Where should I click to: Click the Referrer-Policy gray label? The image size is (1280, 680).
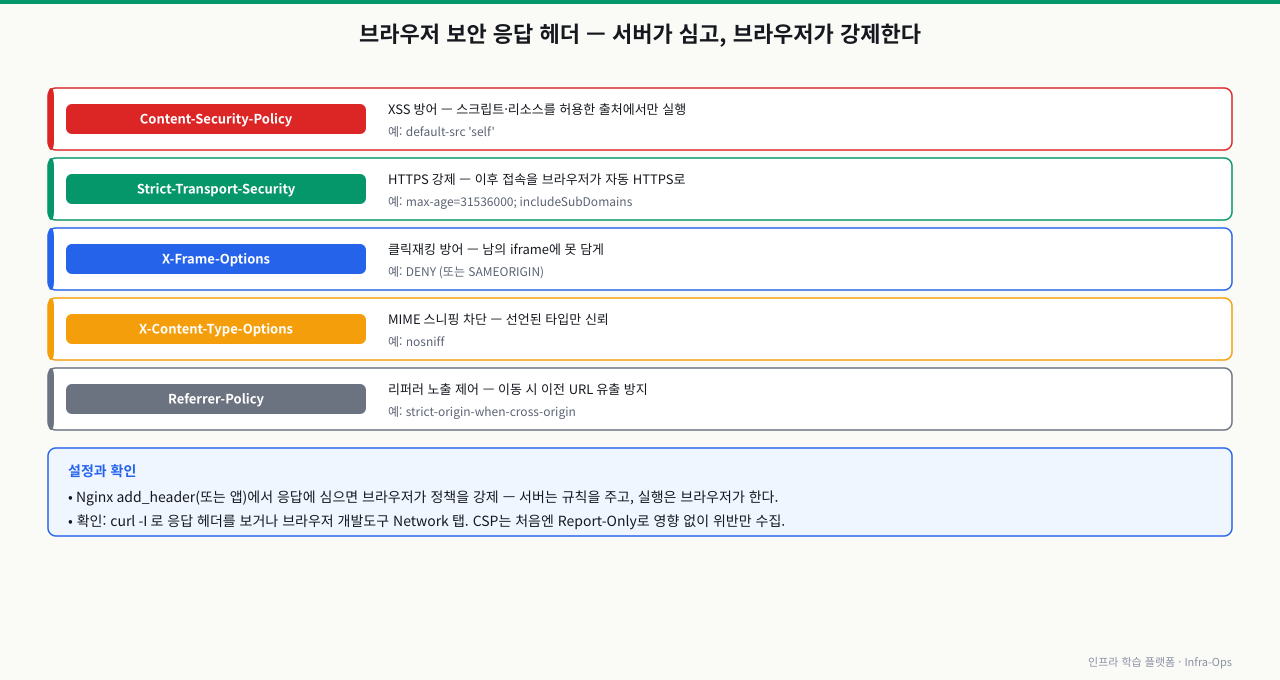coord(216,399)
